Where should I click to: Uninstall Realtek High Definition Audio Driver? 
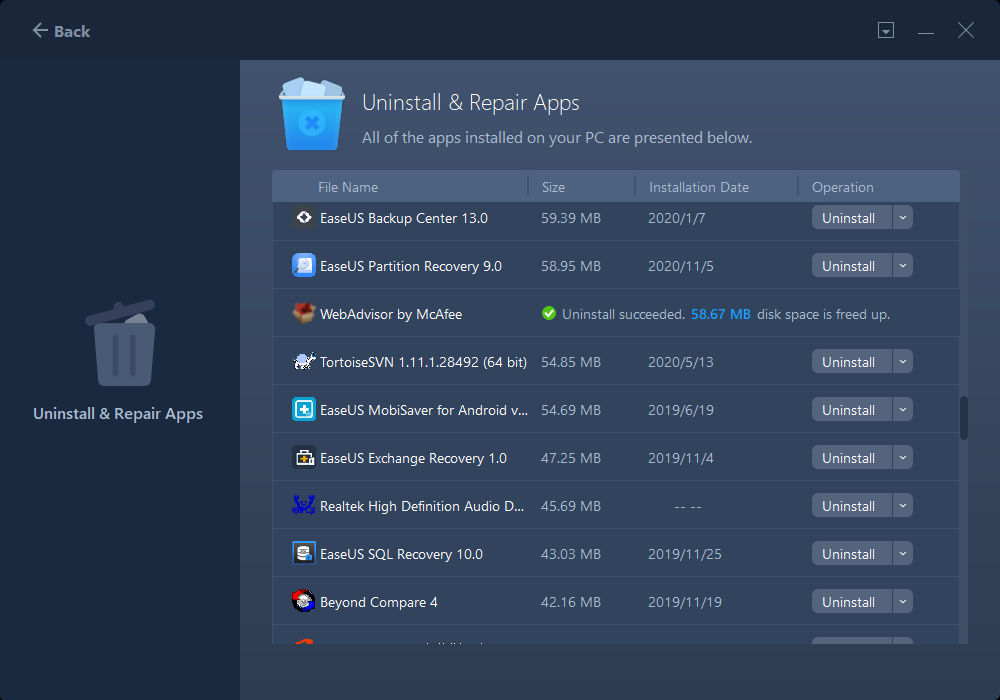[848, 506]
